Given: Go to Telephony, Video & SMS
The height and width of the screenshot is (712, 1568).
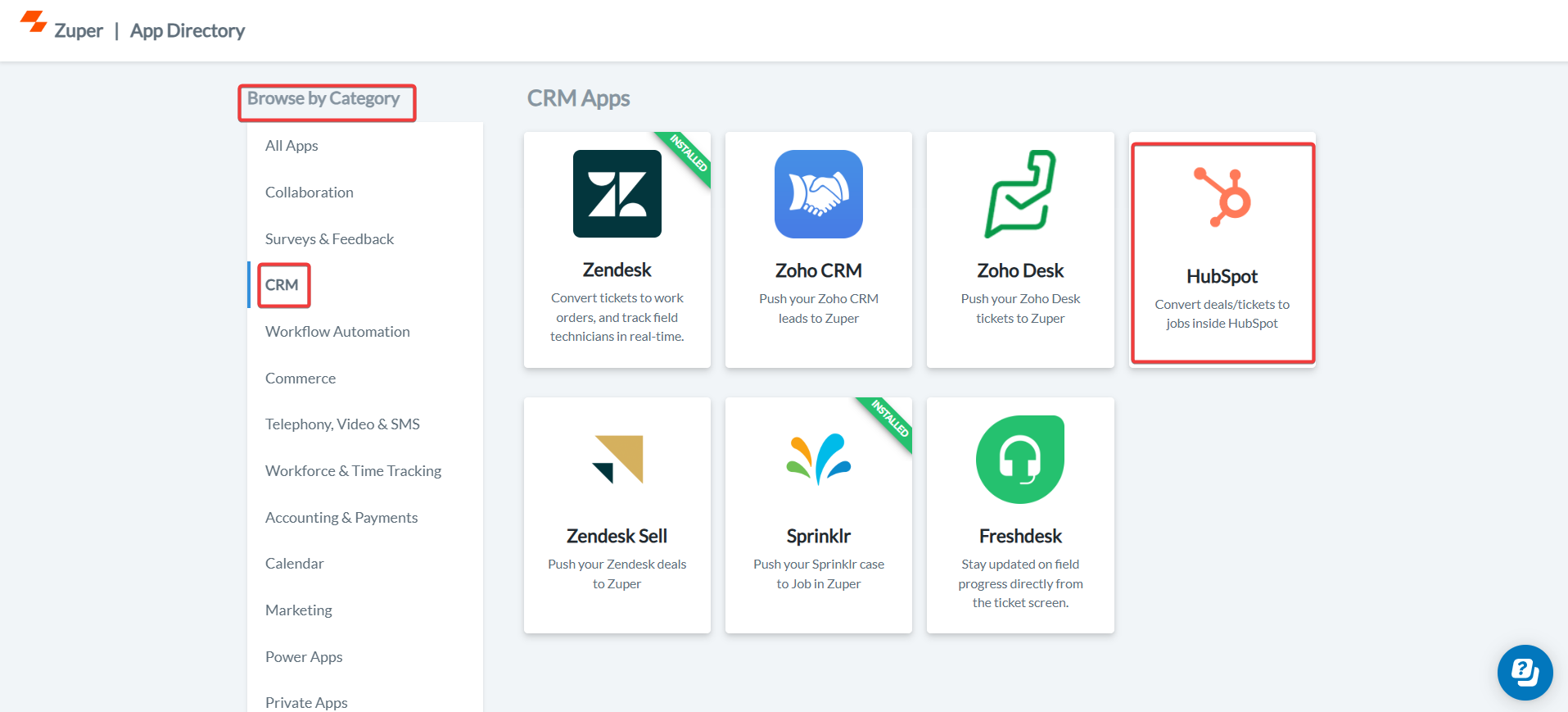Looking at the screenshot, I should 342,424.
